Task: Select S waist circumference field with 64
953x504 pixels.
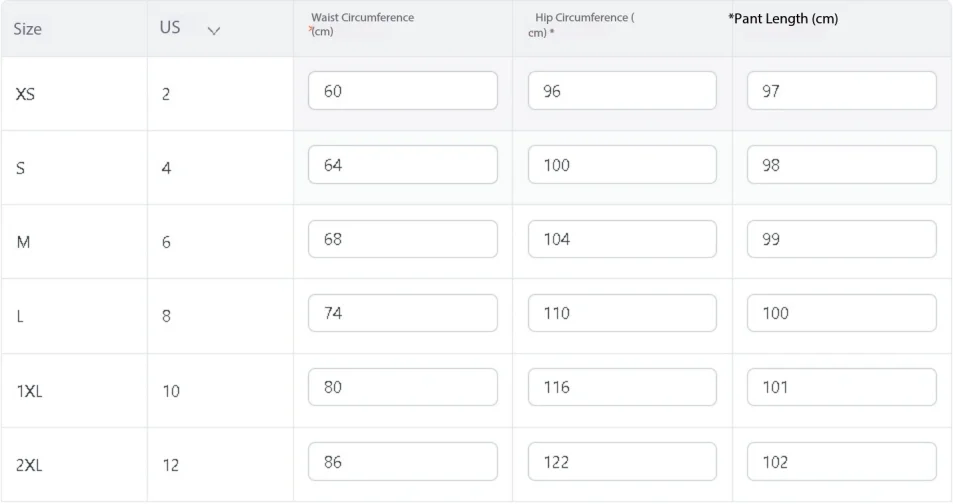Action: point(402,164)
